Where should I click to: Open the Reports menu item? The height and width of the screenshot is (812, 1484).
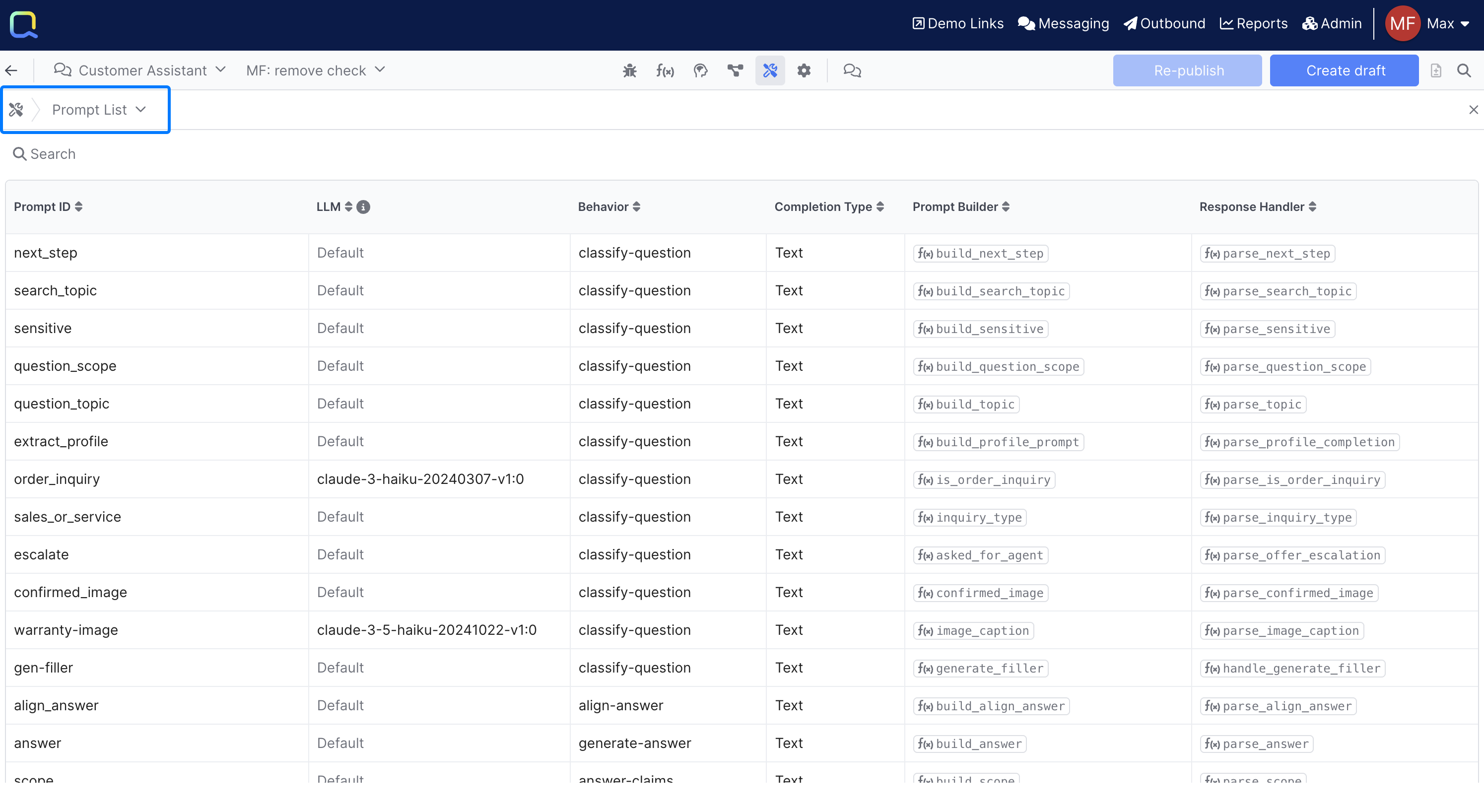(x=1254, y=24)
